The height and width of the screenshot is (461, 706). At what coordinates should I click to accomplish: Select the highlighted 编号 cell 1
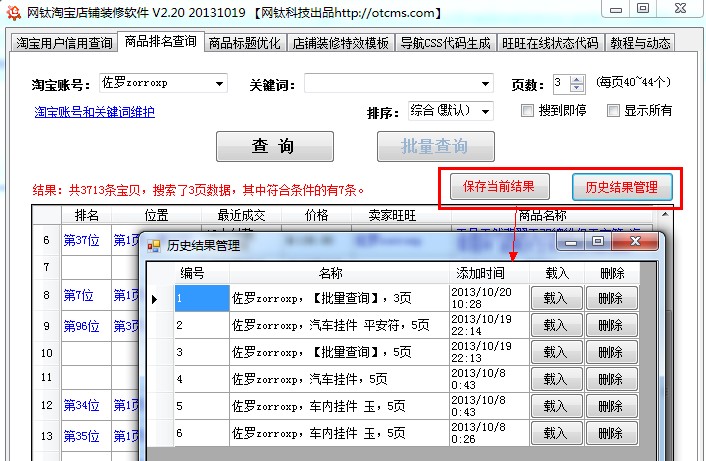[202, 298]
